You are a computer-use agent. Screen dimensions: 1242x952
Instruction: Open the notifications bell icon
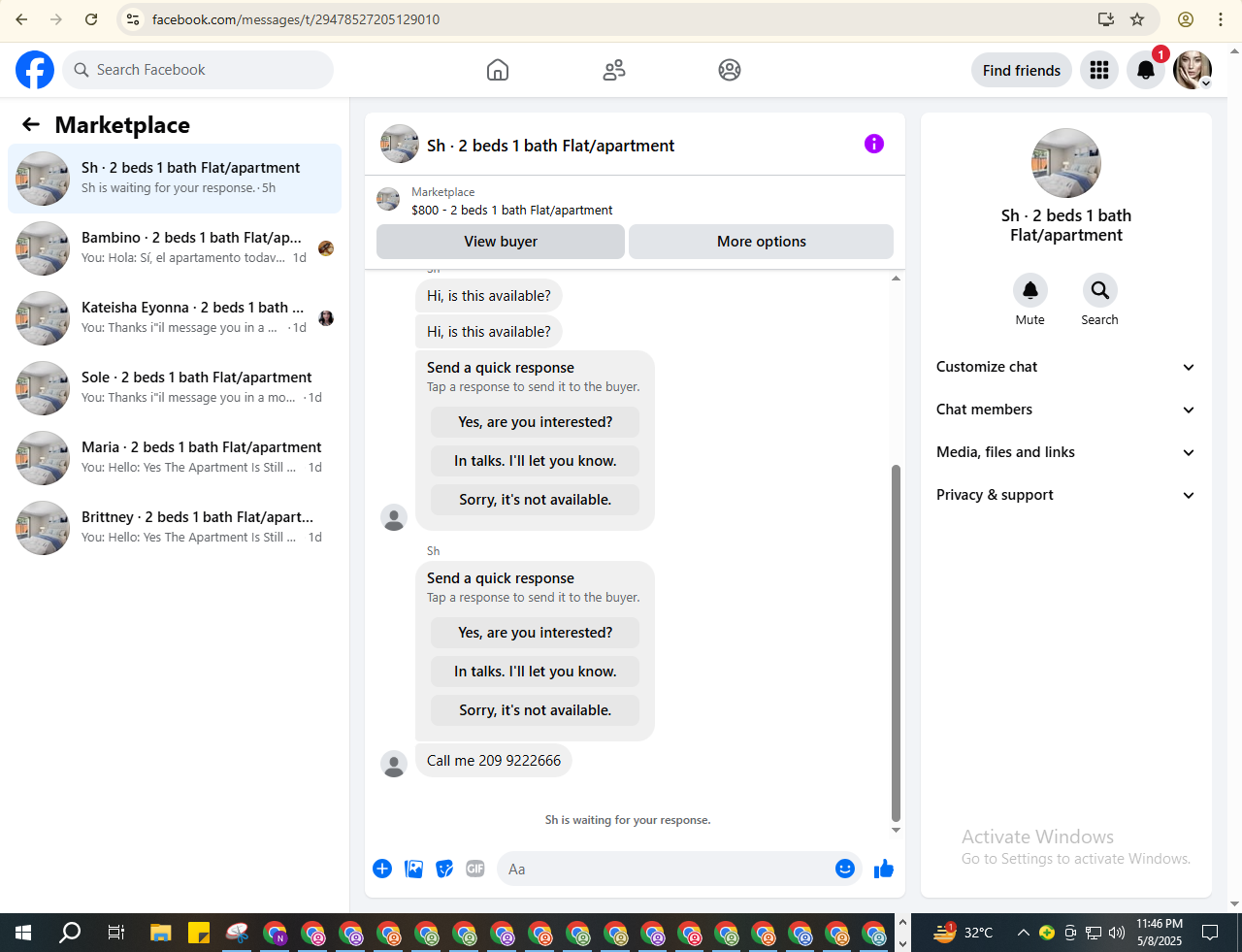(1146, 70)
